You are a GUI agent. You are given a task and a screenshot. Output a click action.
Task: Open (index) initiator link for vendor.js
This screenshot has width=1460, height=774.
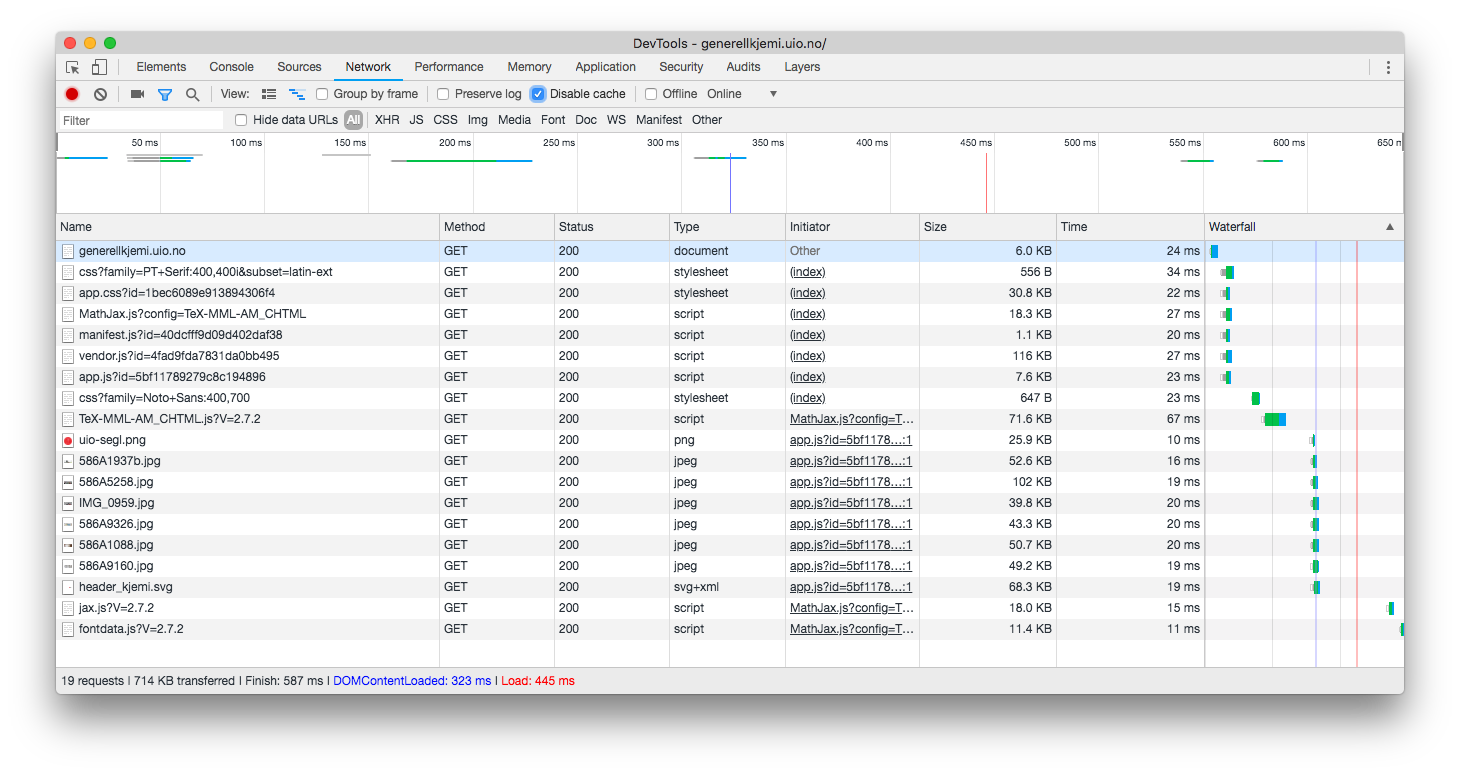[x=807, y=356]
